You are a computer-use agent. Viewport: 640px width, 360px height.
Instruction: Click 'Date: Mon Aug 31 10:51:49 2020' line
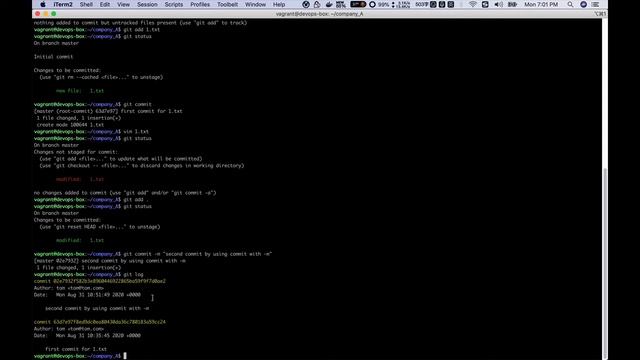[87, 295]
